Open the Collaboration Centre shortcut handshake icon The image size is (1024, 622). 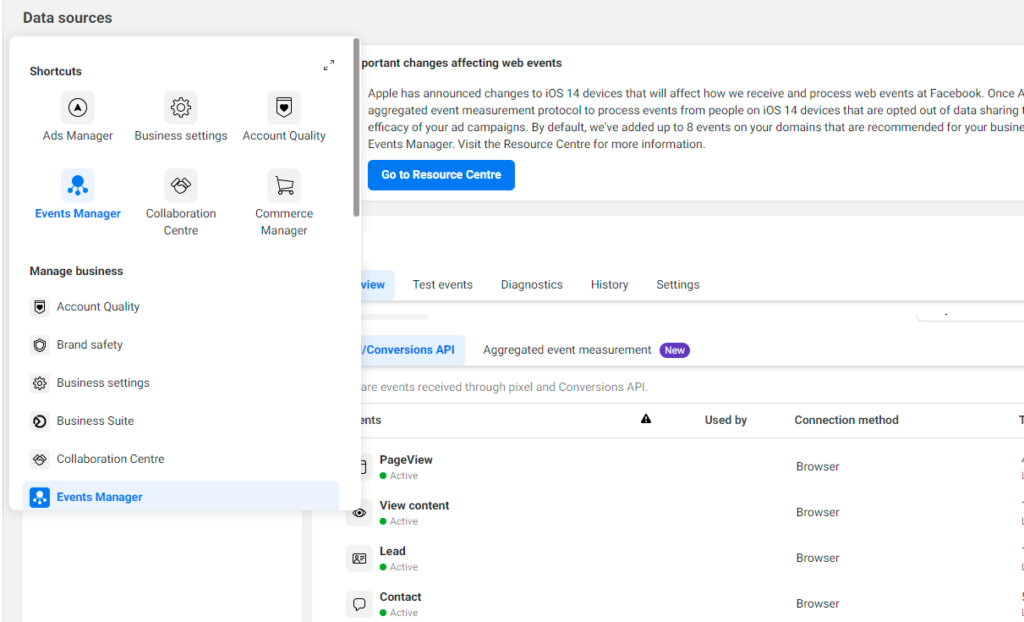click(181, 186)
